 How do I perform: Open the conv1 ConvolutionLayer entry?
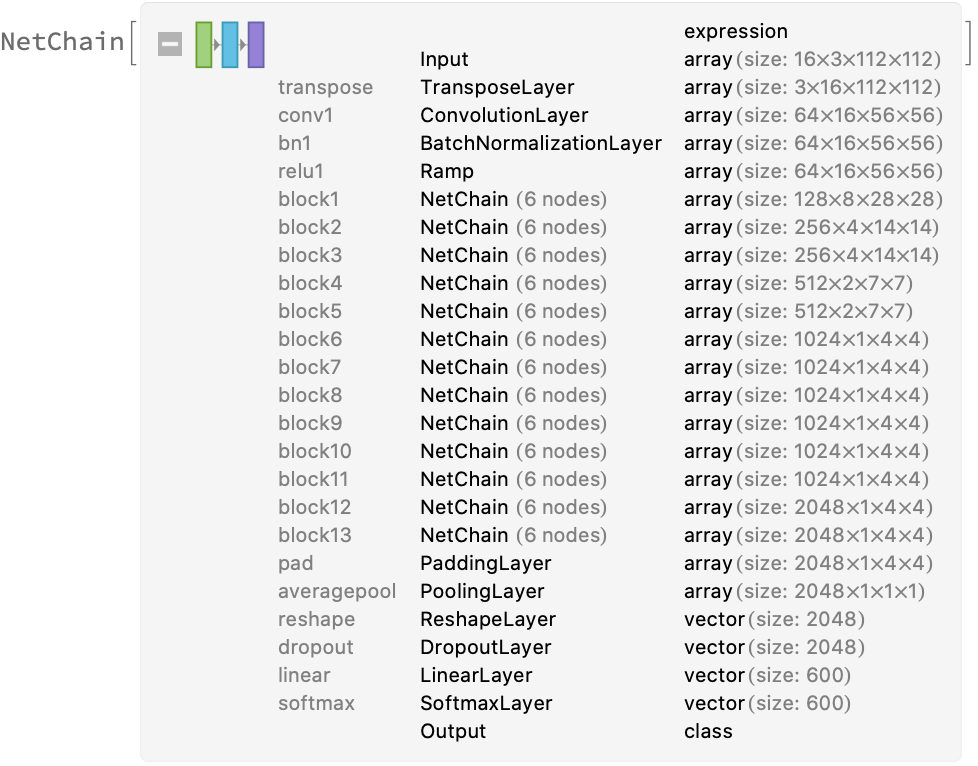pos(504,116)
